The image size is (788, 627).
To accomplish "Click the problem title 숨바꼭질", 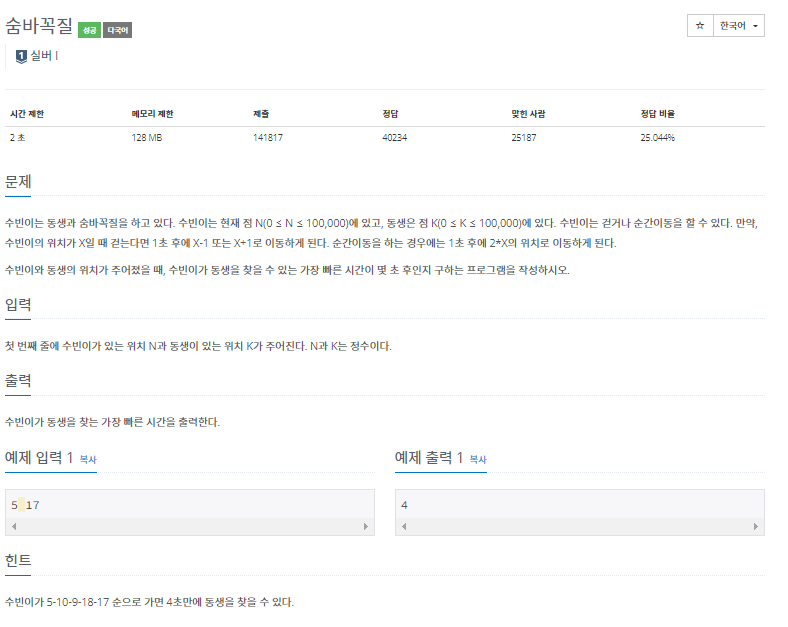I will (x=39, y=26).
